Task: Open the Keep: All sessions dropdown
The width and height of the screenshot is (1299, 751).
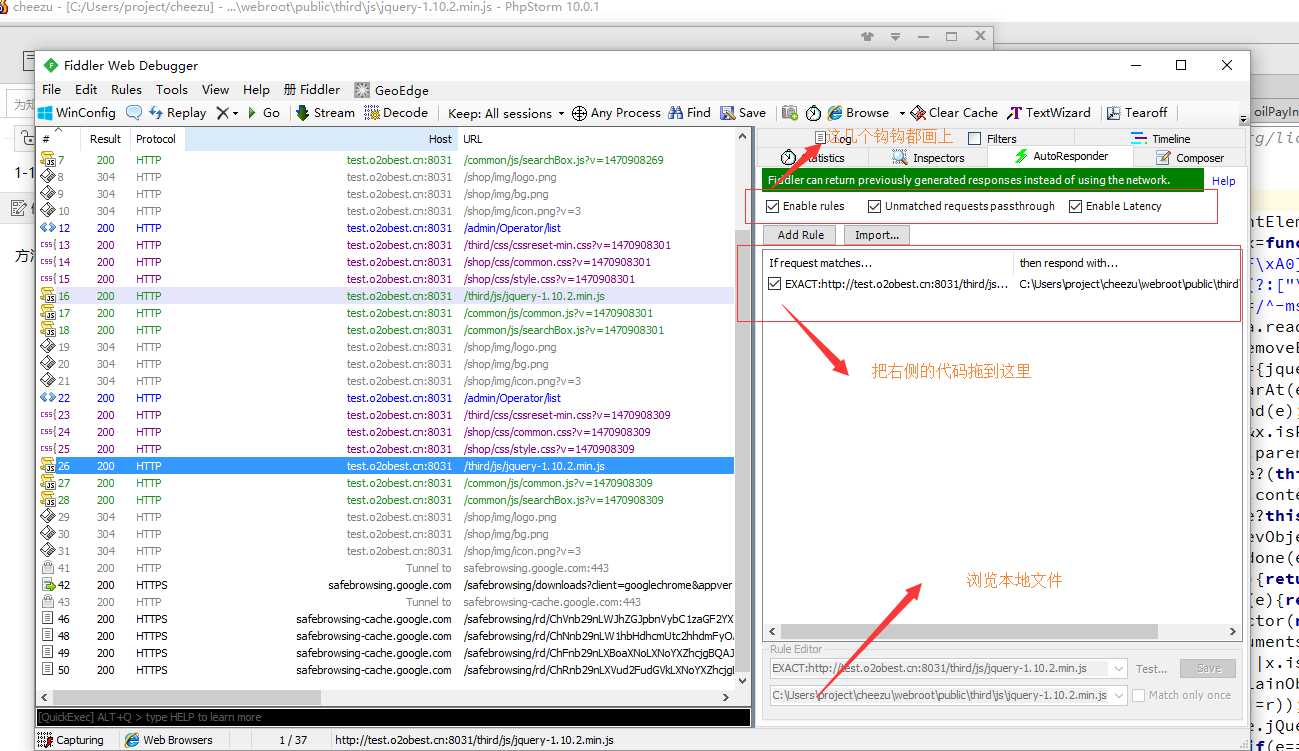Action: pos(506,113)
